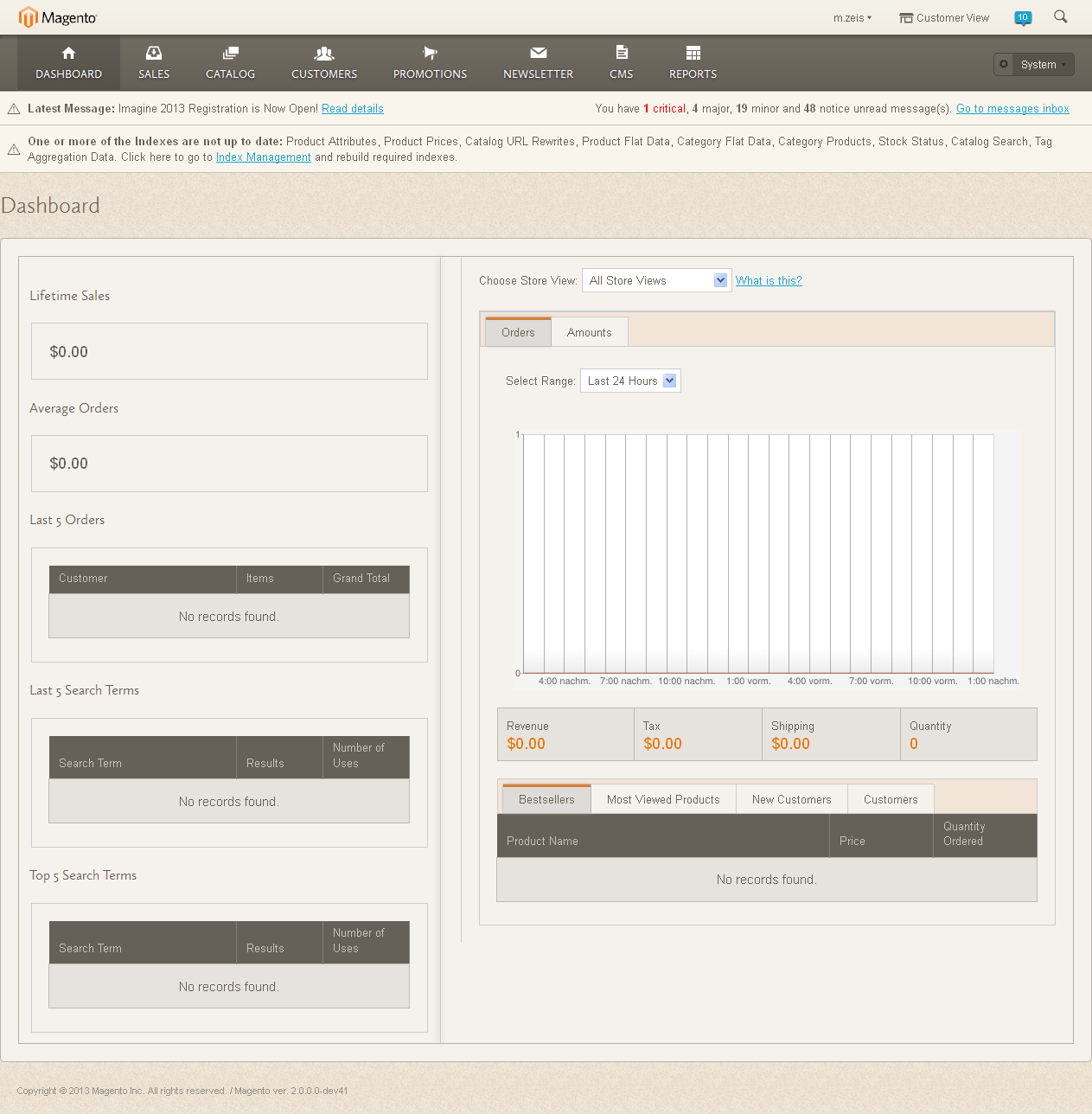Open the Dashboard home icon
The image size is (1092, 1114).
69,53
